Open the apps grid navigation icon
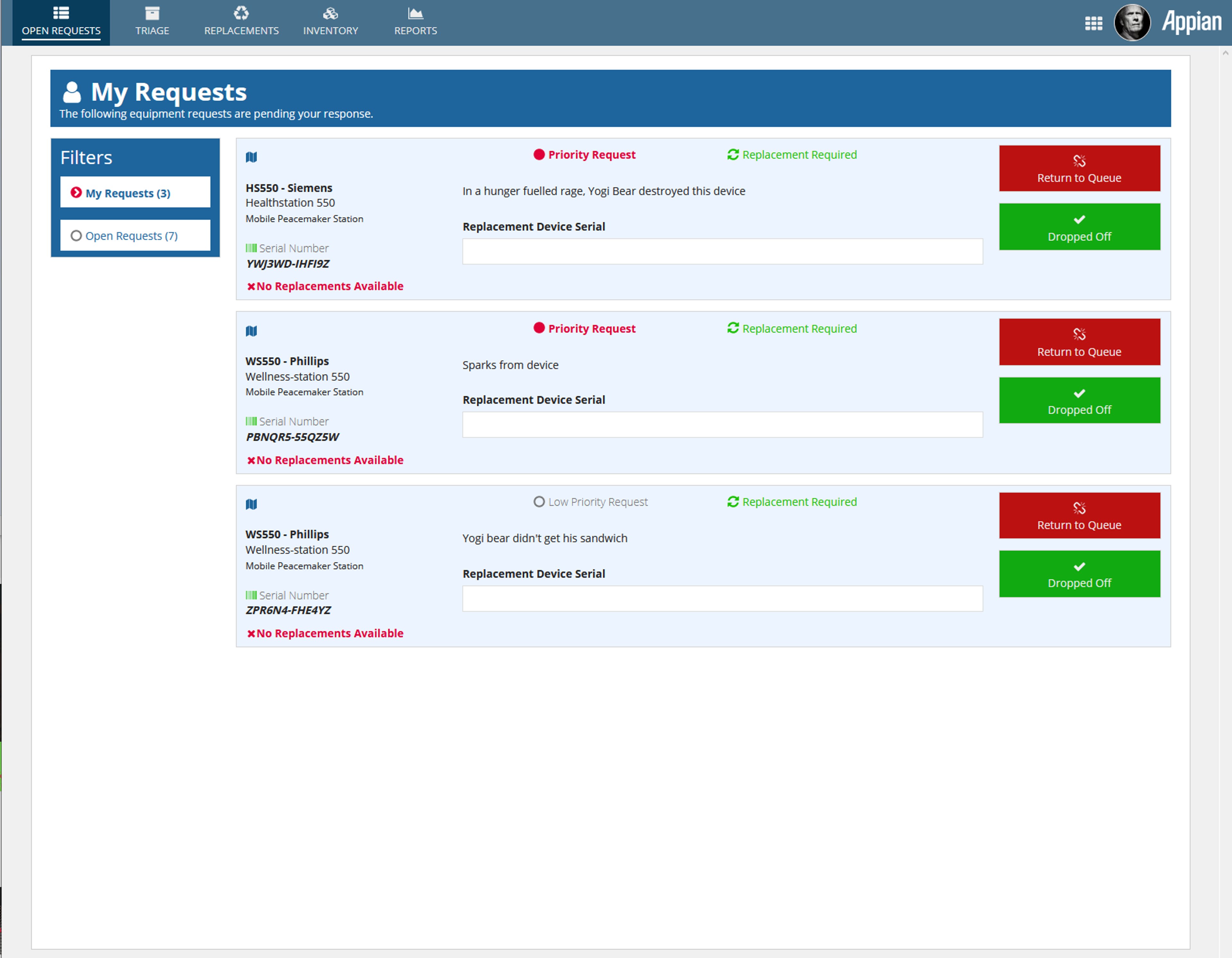 tap(1093, 23)
